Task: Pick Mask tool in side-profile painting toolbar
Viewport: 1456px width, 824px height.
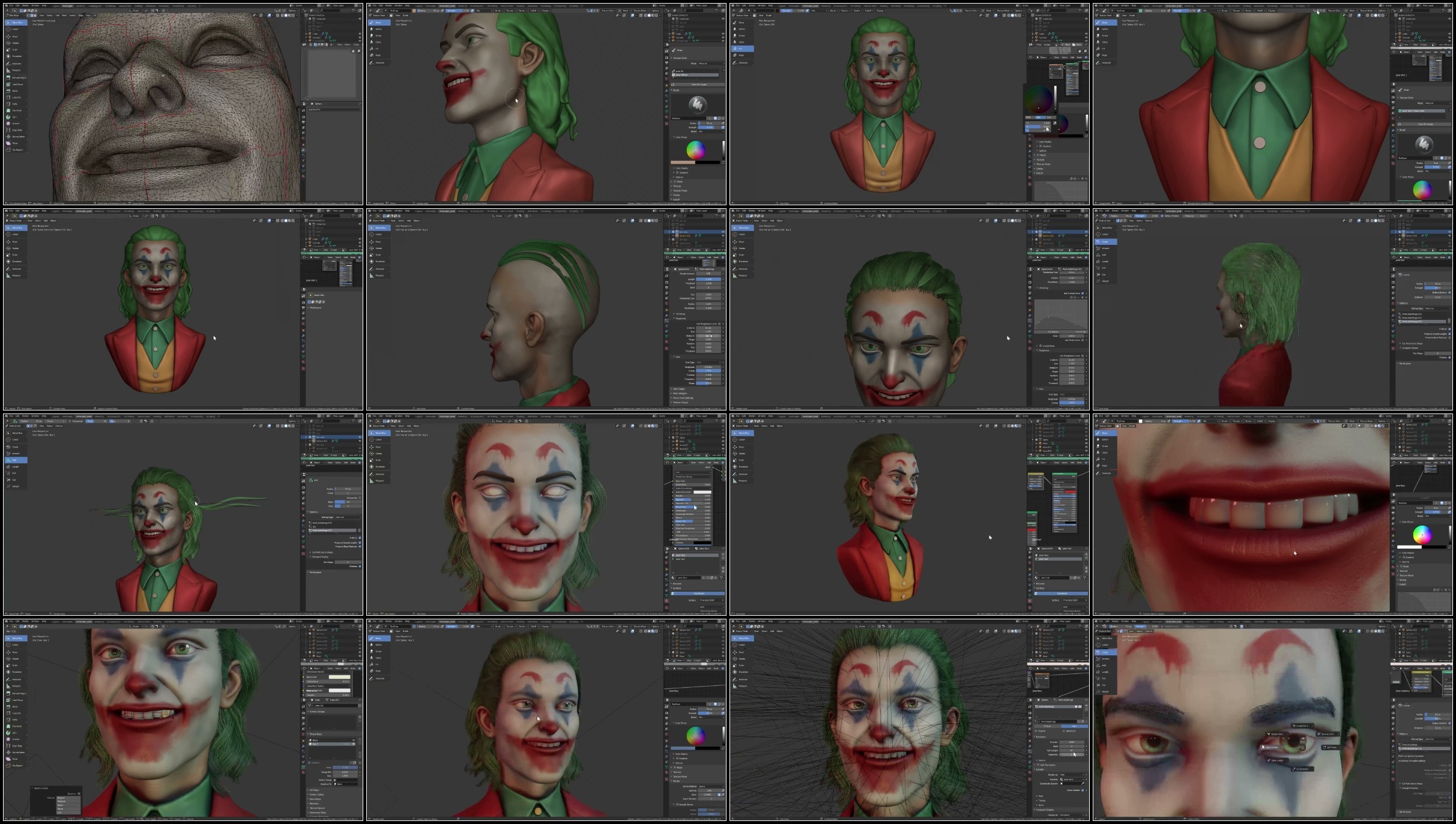Action: (x=379, y=55)
